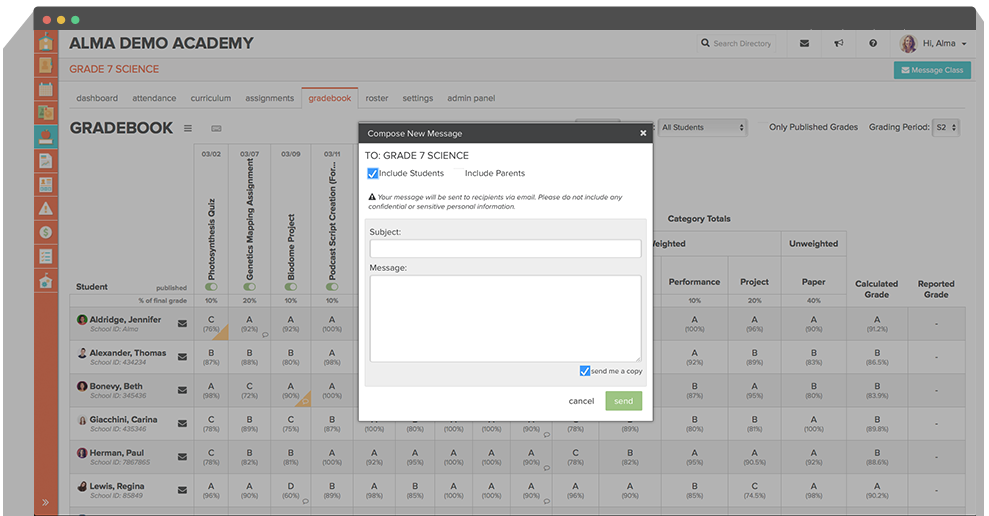Screen dimensions: 989x516
Task: Switch to the attendance tab
Action: point(154,98)
